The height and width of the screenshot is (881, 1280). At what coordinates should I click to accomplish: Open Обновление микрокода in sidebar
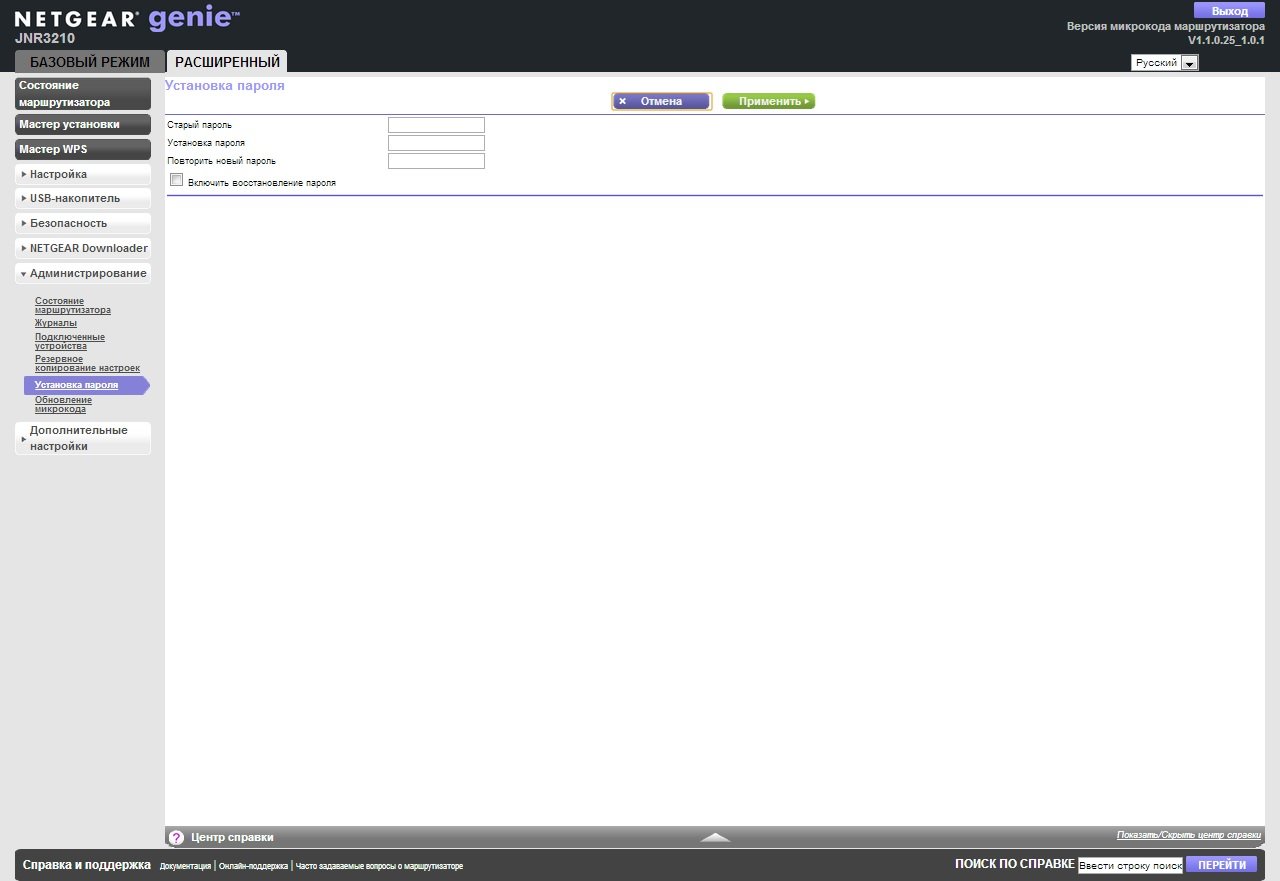click(x=63, y=404)
